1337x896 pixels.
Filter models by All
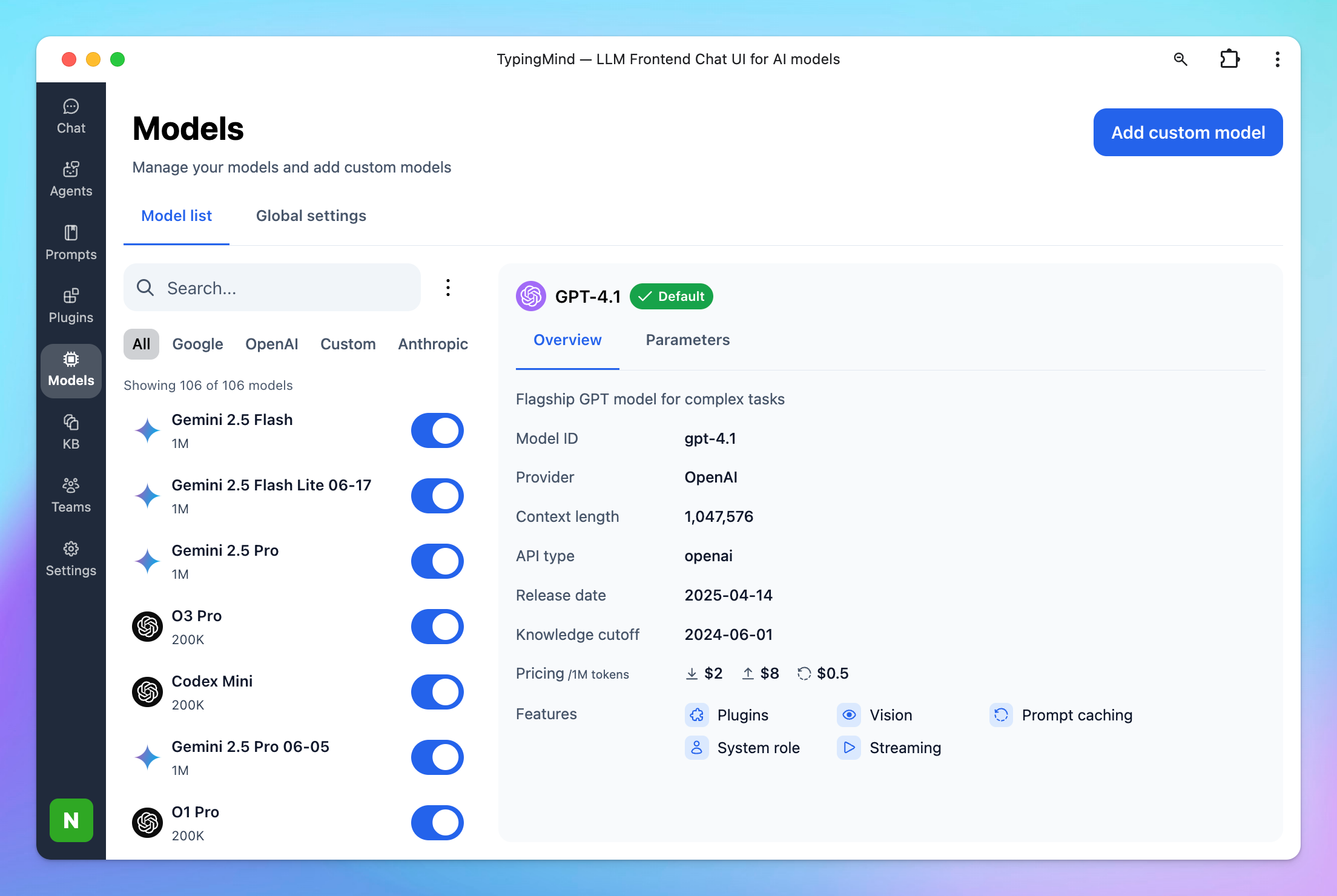click(x=141, y=344)
